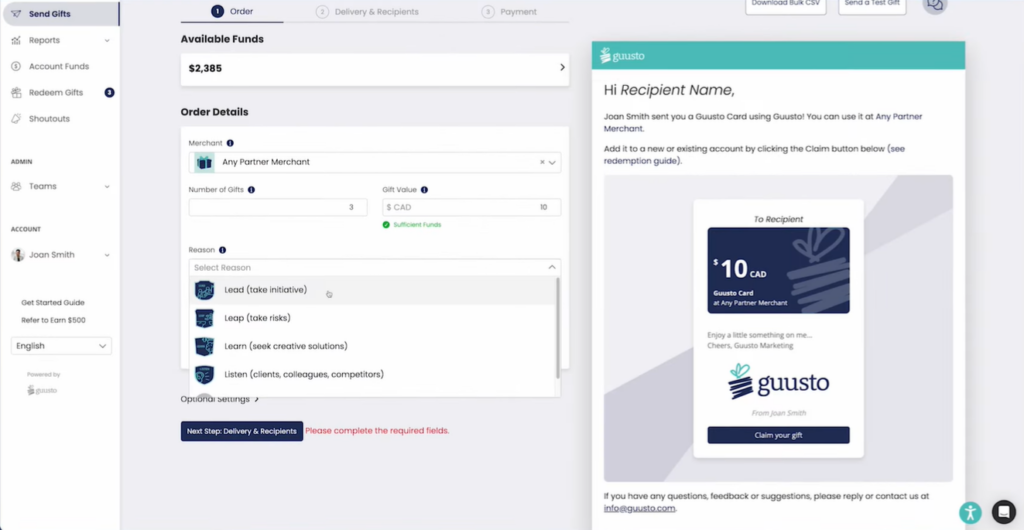Screen dimensions: 1024x530
Task: Click the info icon beside Number of Gifts
Action: coord(251,190)
